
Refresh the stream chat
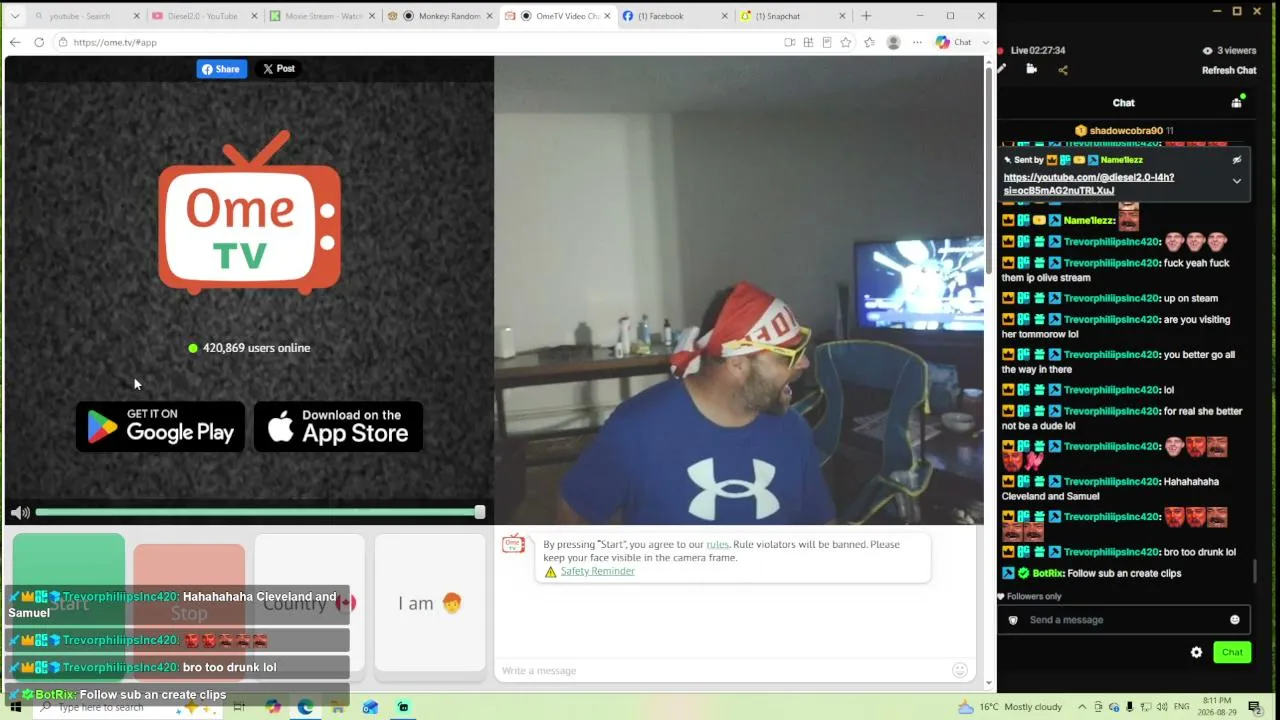point(1229,71)
